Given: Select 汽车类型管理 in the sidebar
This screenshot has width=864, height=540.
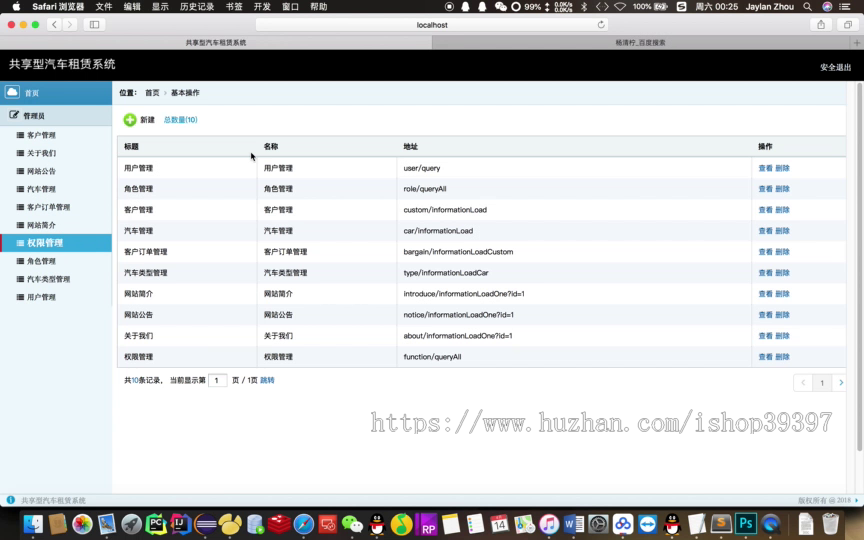Looking at the screenshot, I should coord(48,279).
